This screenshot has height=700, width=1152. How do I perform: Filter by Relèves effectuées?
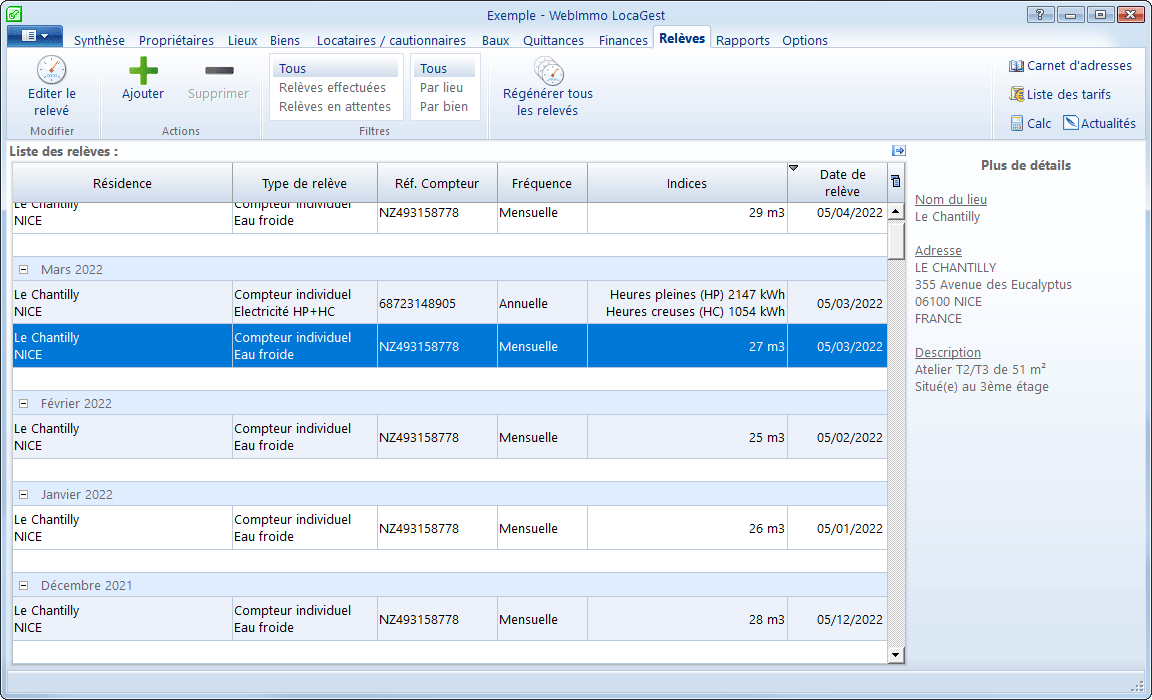(x=332, y=88)
